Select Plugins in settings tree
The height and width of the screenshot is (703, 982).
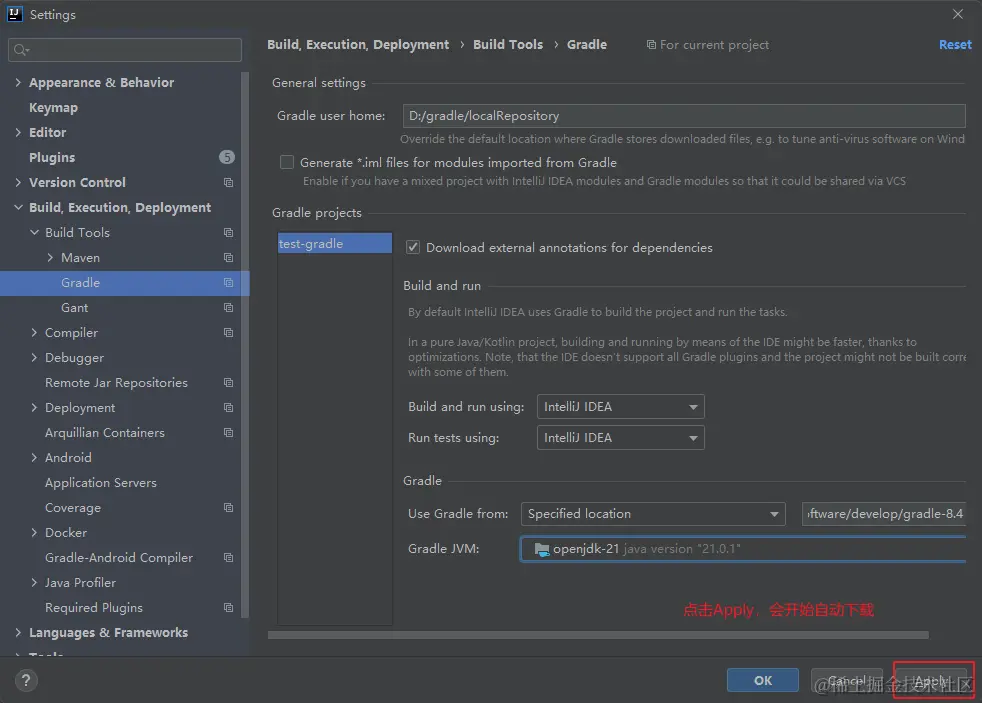pos(52,158)
